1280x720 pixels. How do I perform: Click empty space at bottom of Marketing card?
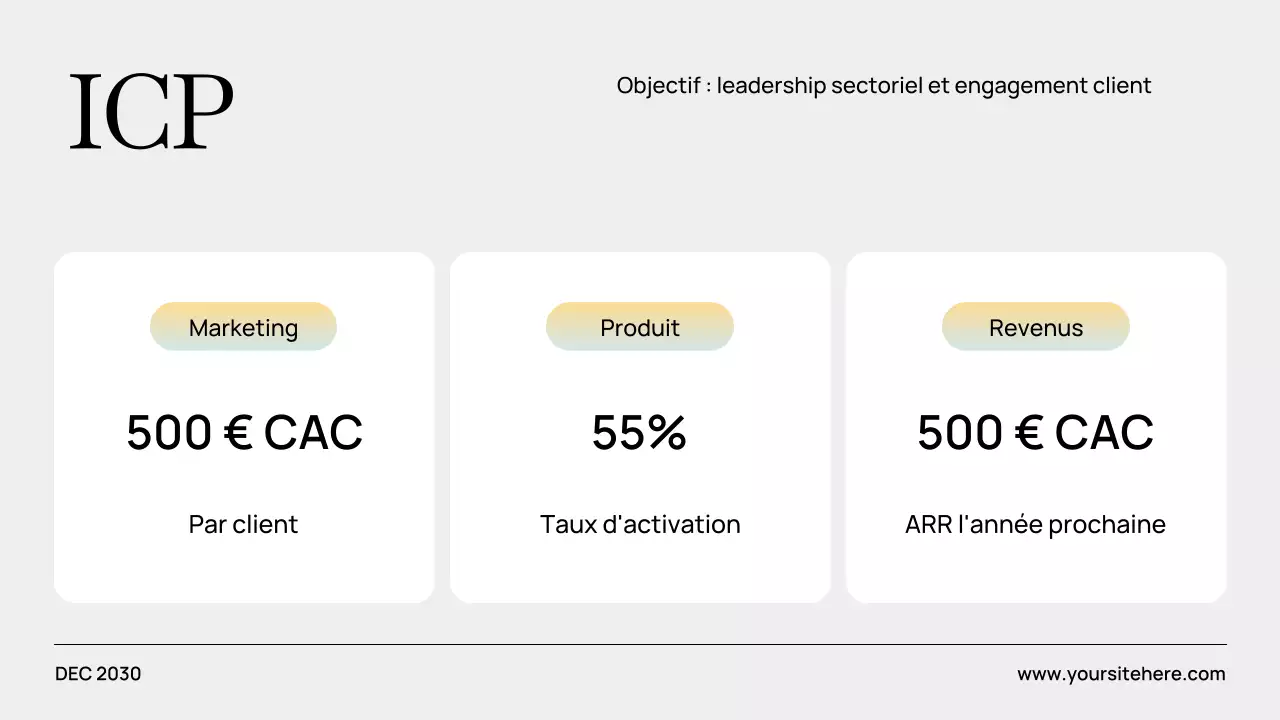coord(244,575)
